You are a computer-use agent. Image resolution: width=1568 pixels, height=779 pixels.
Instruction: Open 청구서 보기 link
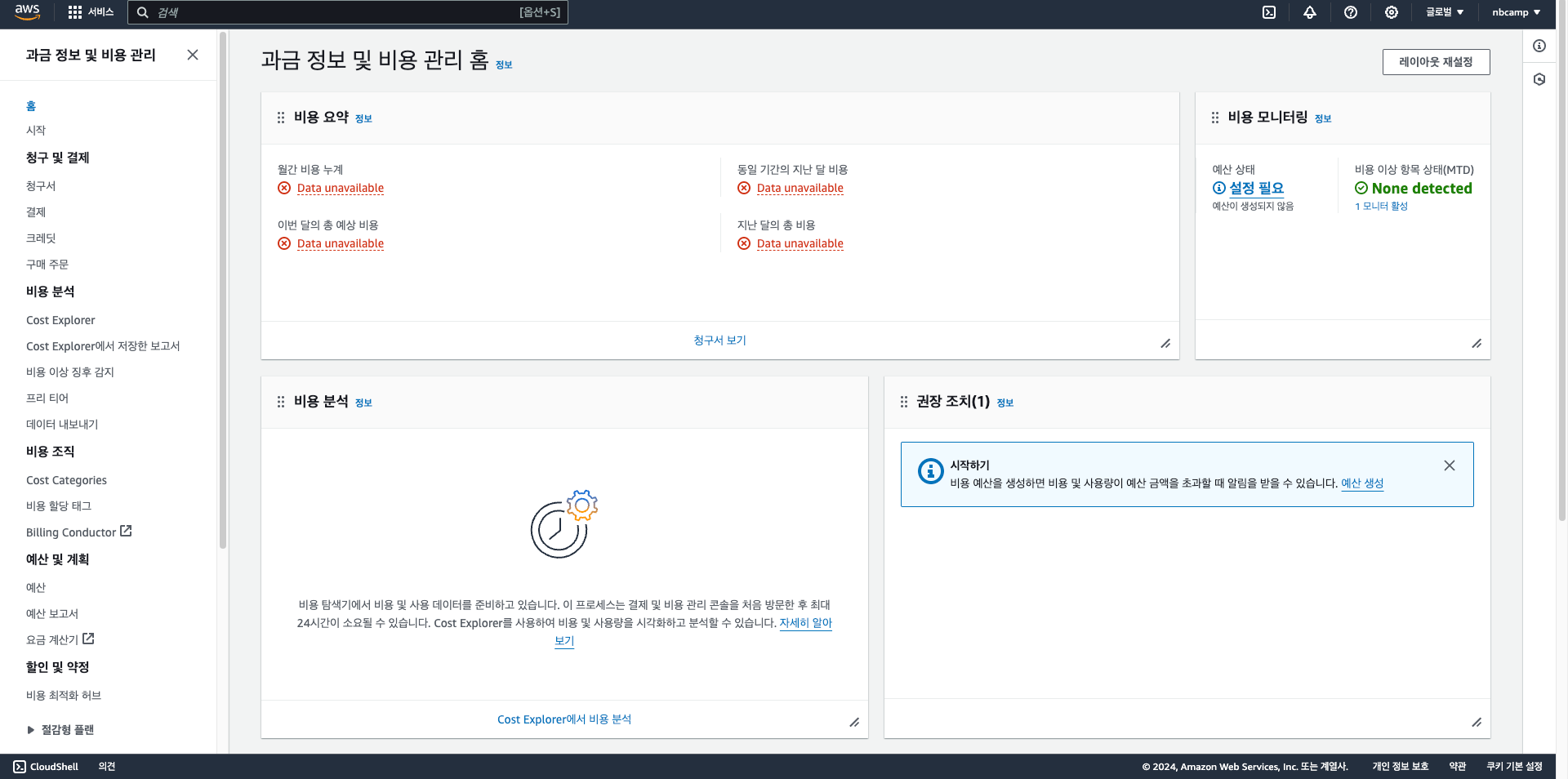tap(719, 341)
